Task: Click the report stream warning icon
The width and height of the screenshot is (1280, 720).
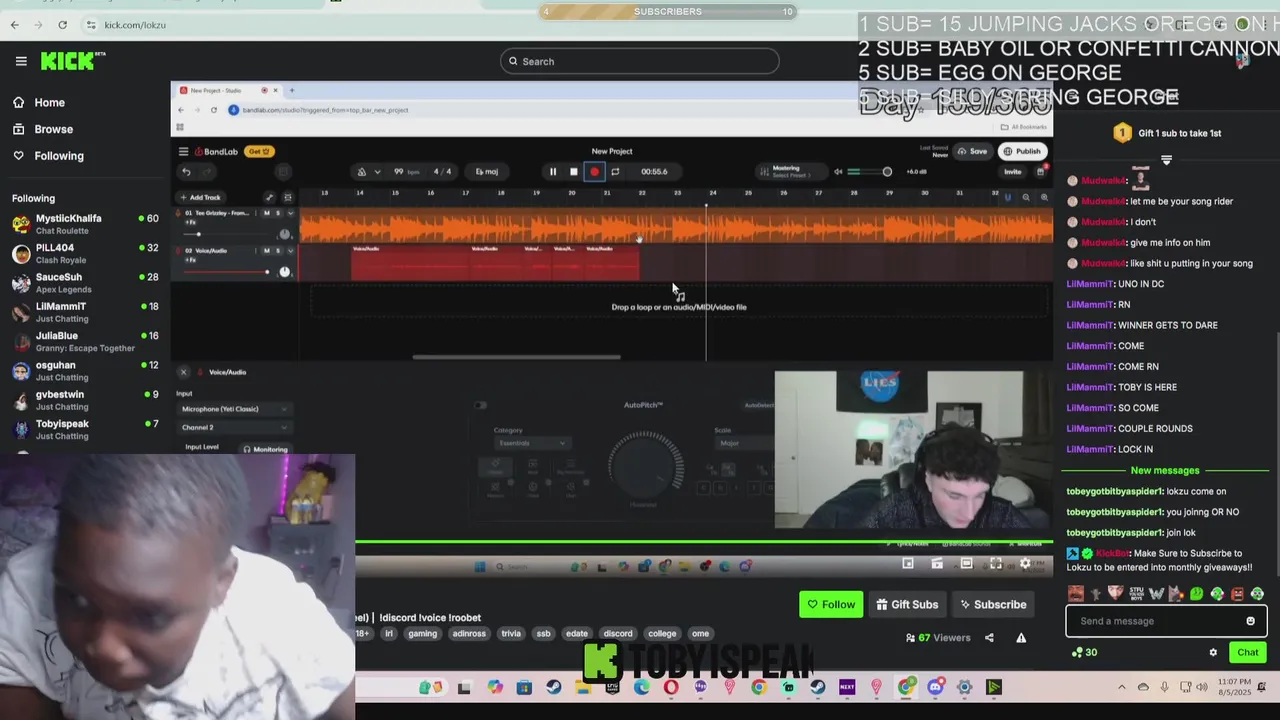Action: coord(1021,638)
